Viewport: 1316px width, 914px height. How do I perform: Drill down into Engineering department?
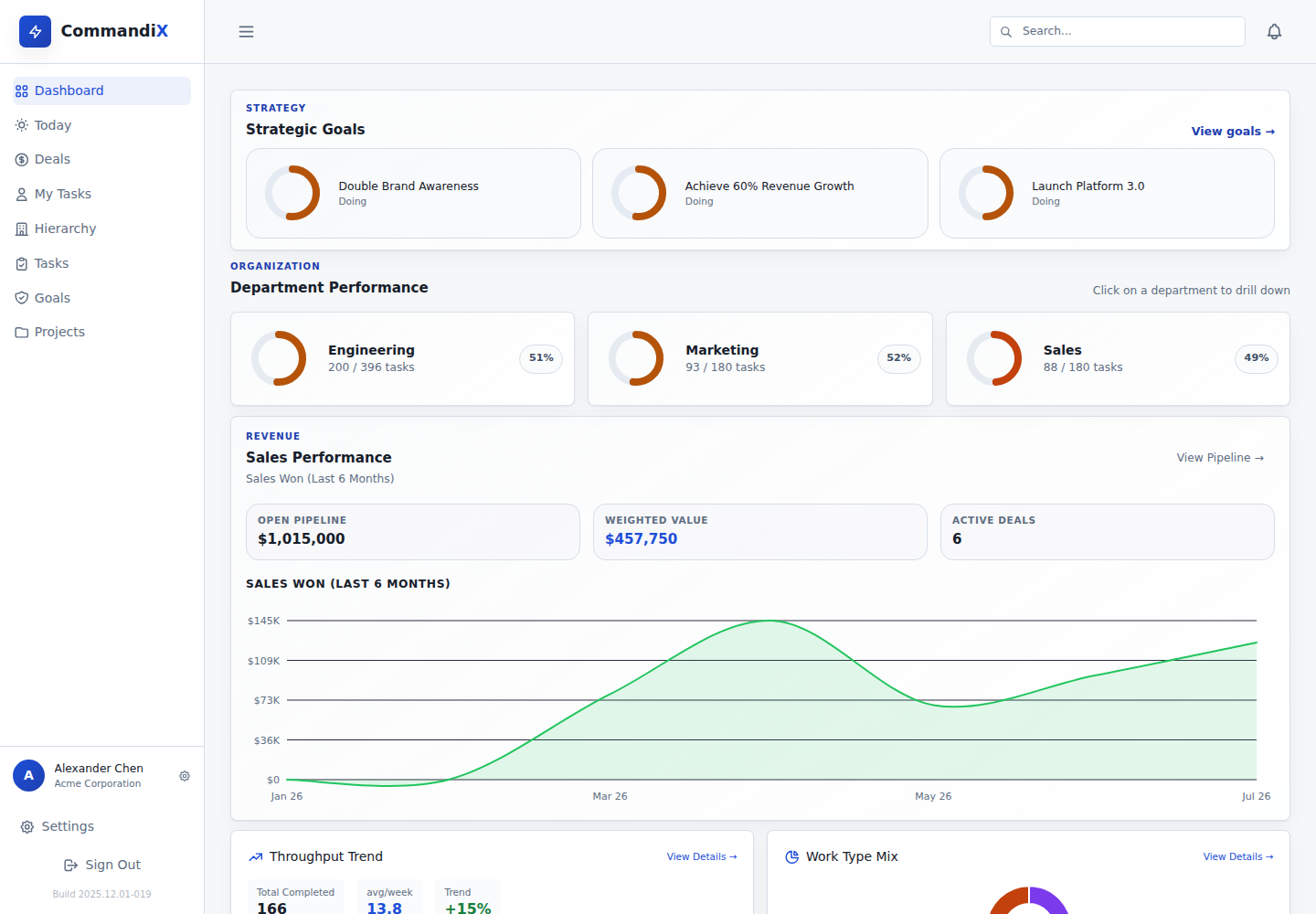pyautogui.click(x=402, y=358)
